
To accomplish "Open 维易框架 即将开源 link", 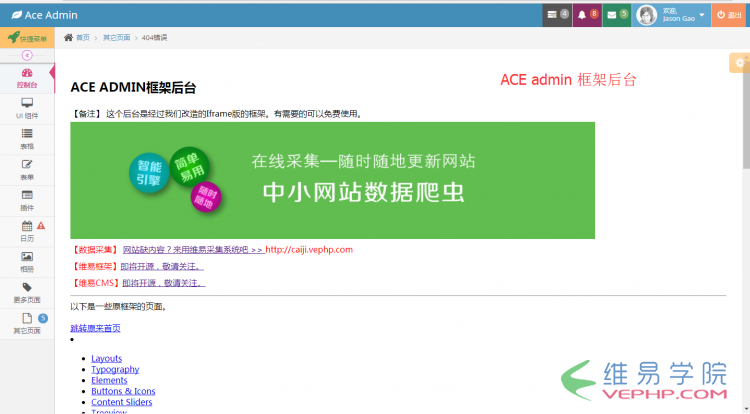I will 162,266.
